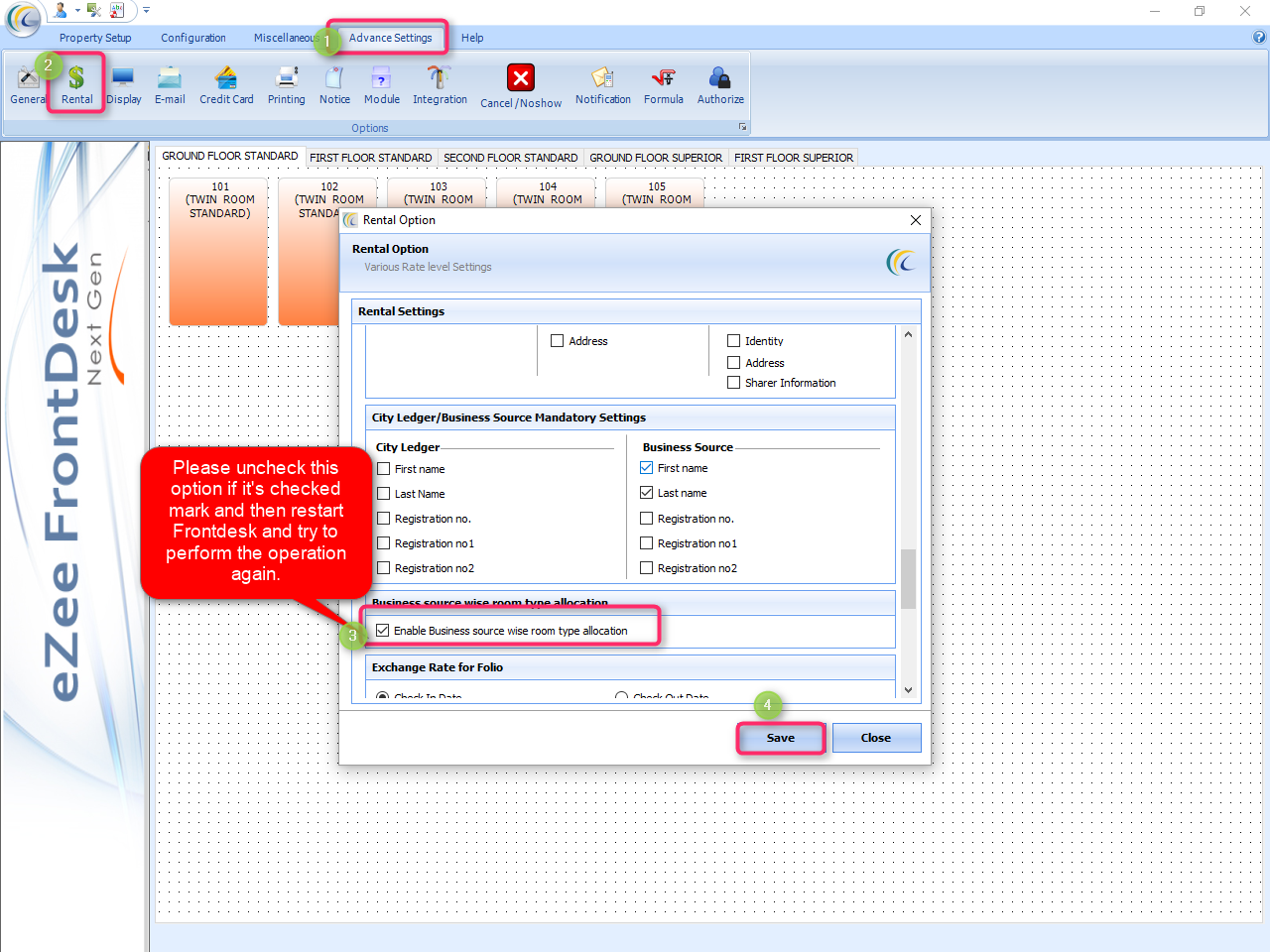Check Business Source Registration no2
The height and width of the screenshot is (952, 1270).
point(647,568)
